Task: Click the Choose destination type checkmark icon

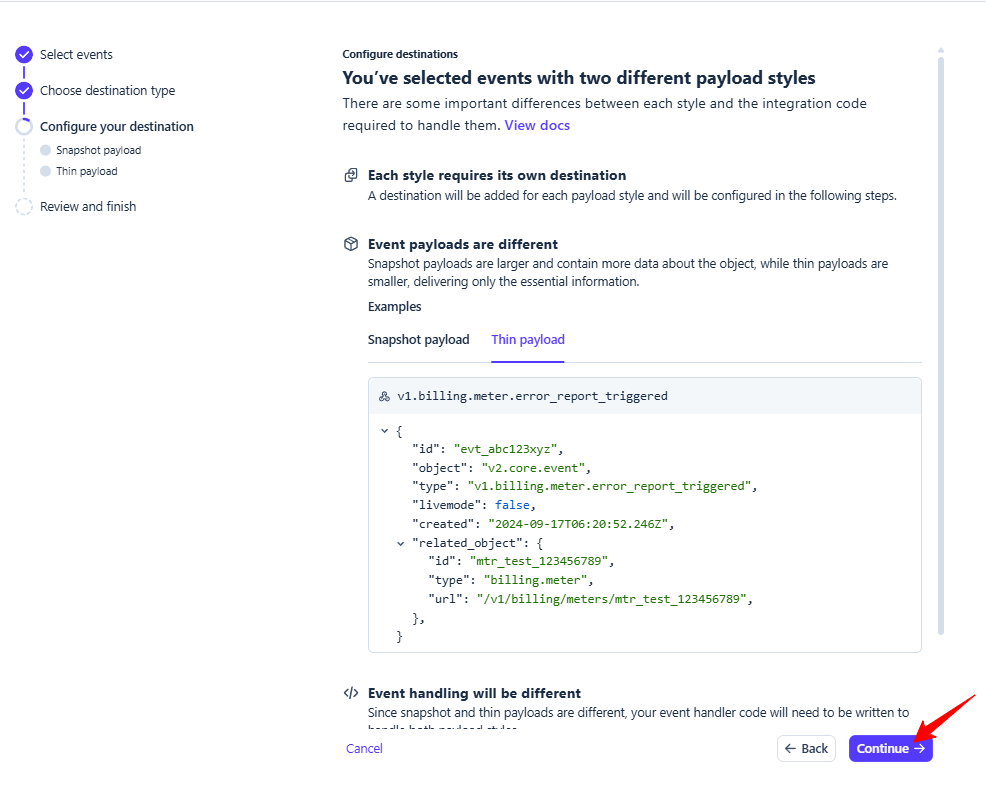Action: [24, 91]
